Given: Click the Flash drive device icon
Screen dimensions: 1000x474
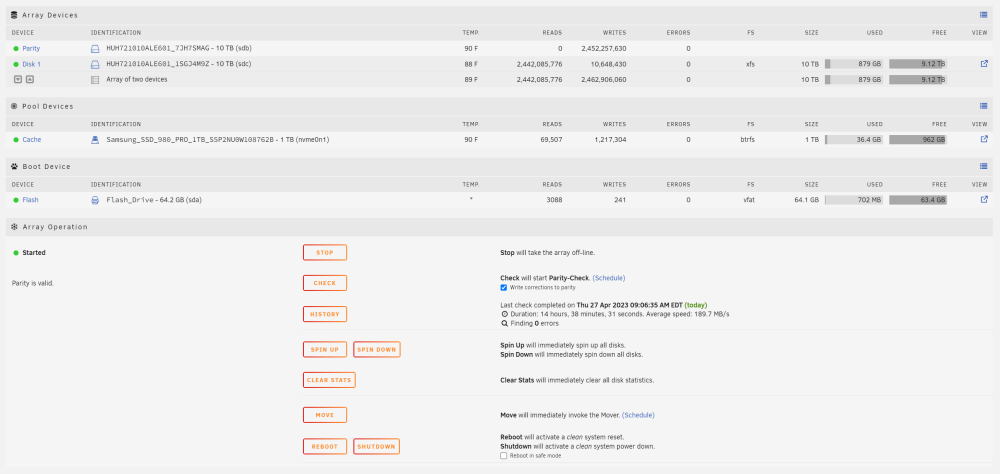Looking at the screenshot, I should click(x=95, y=200).
